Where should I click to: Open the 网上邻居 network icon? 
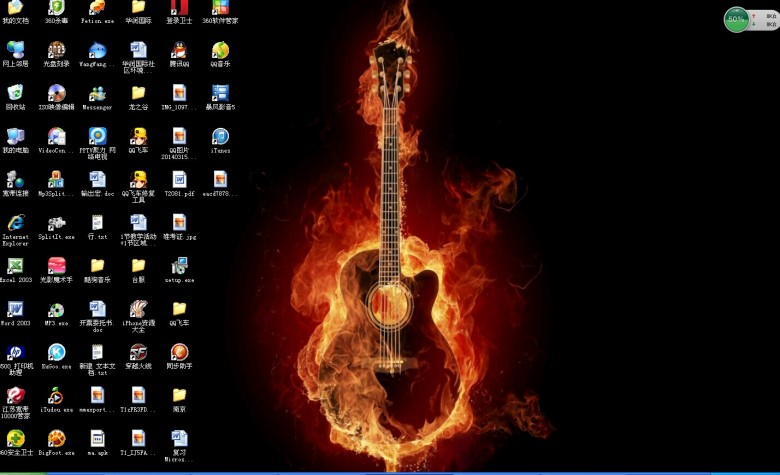15,50
